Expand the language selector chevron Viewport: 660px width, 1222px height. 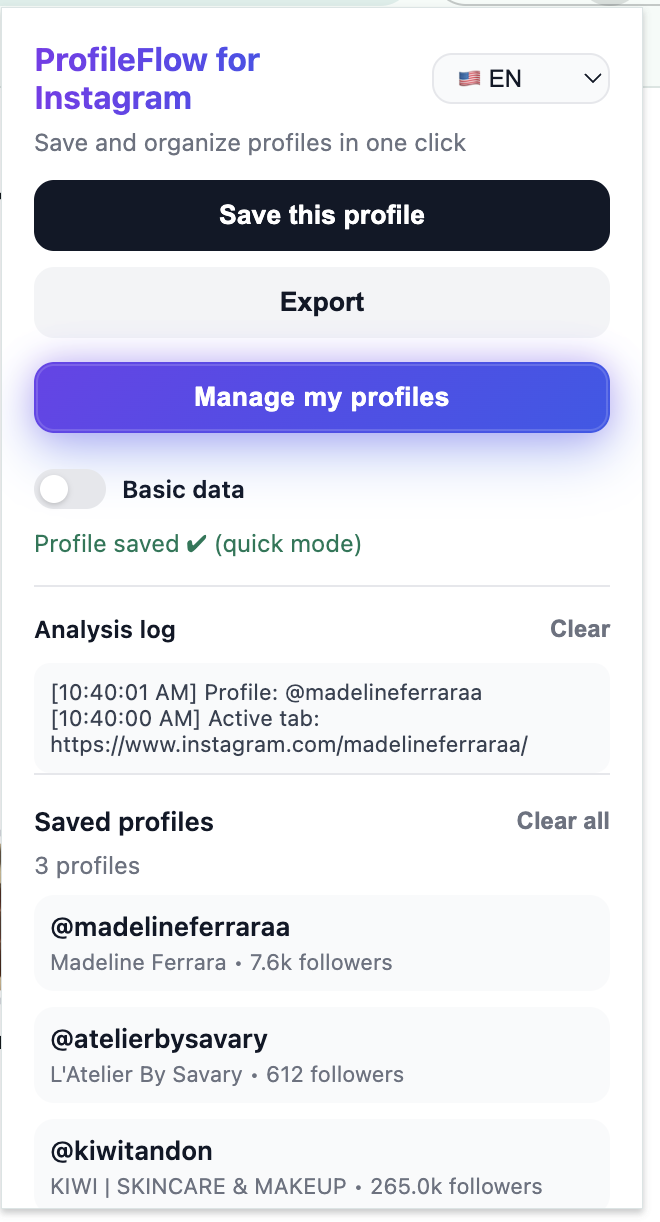pos(590,78)
